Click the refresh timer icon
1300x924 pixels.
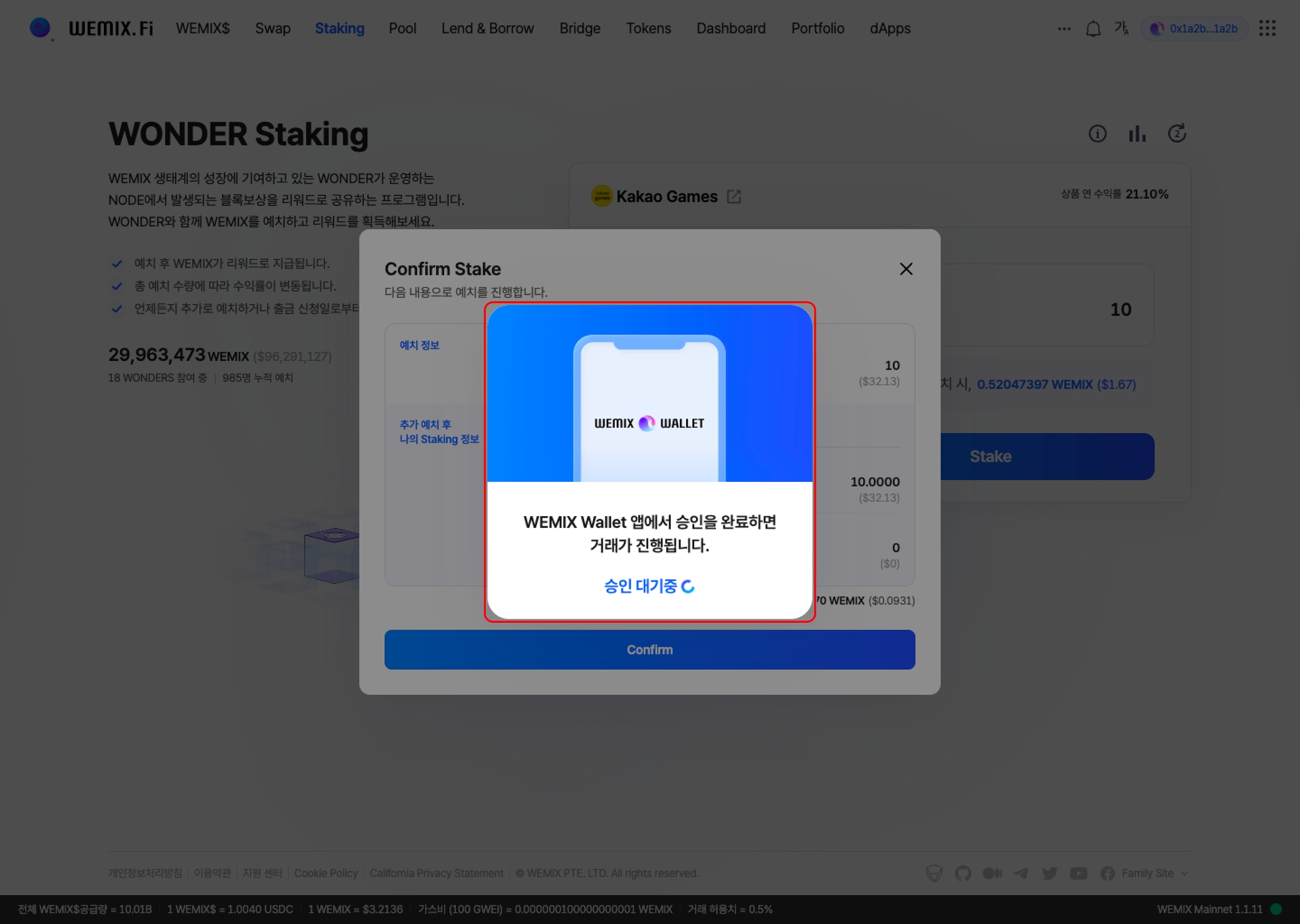[1176, 134]
